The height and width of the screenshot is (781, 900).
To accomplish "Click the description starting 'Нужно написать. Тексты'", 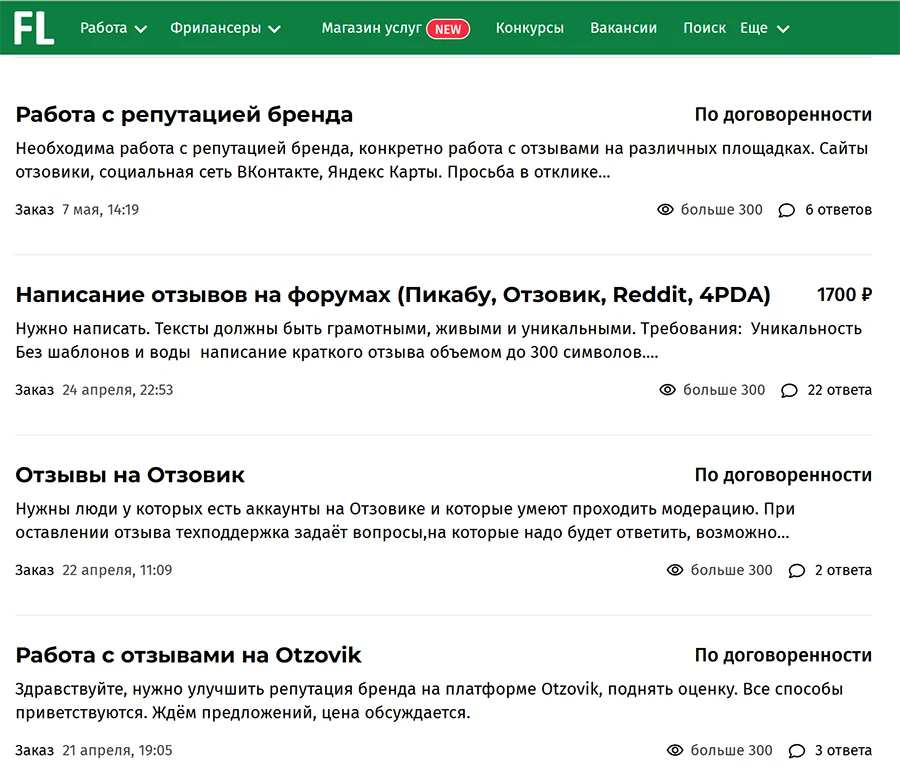I will click(439, 340).
